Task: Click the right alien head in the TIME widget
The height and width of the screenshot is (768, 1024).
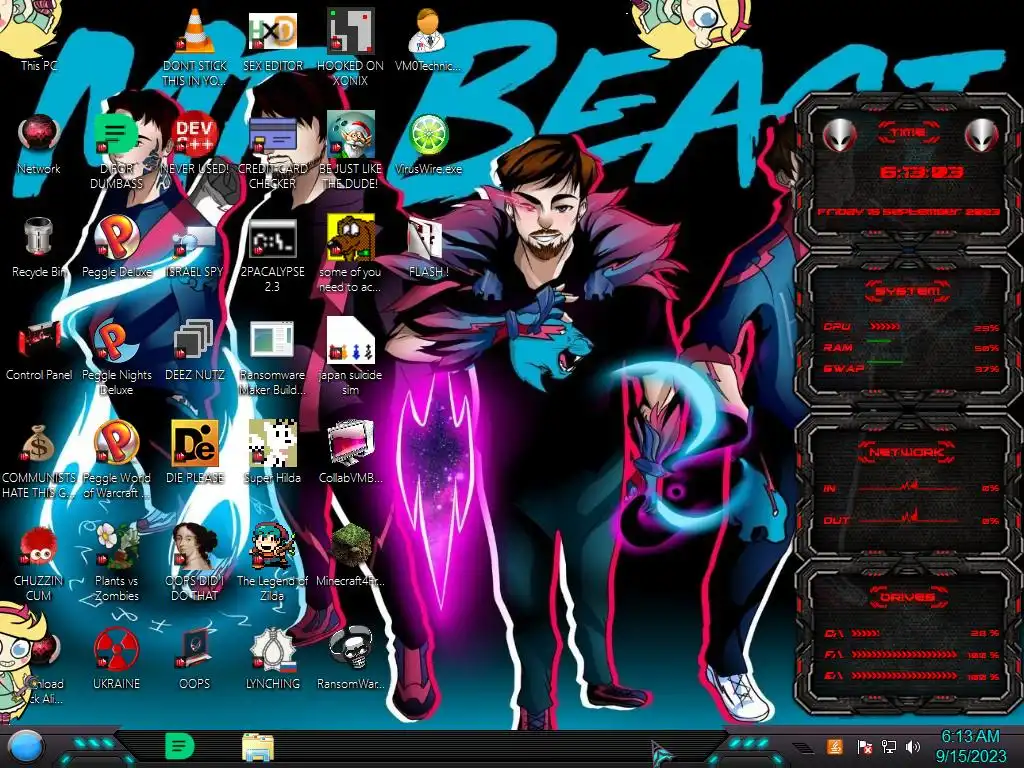Action: coord(982,135)
